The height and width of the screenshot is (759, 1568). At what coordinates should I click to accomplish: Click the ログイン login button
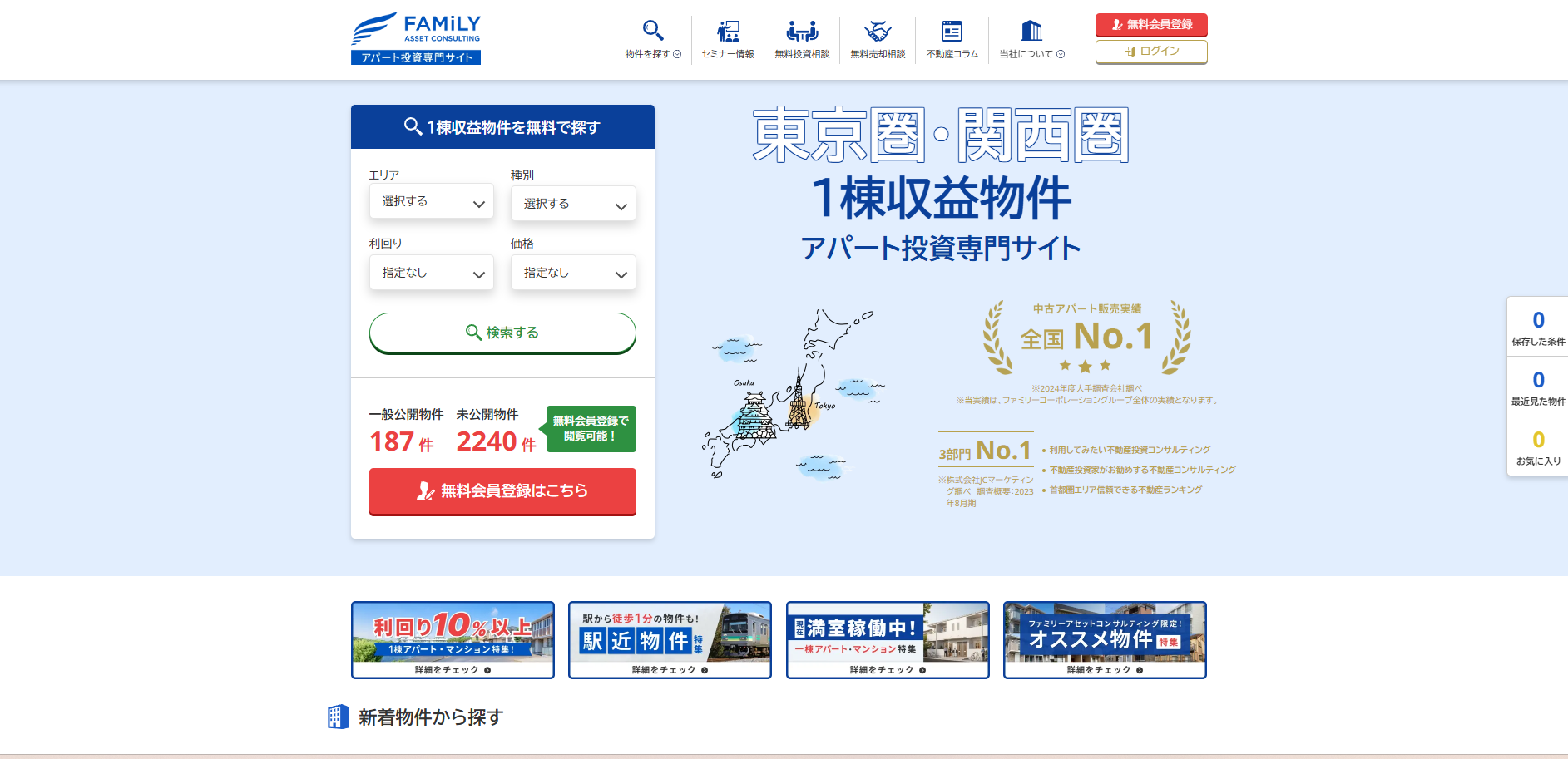[1151, 52]
